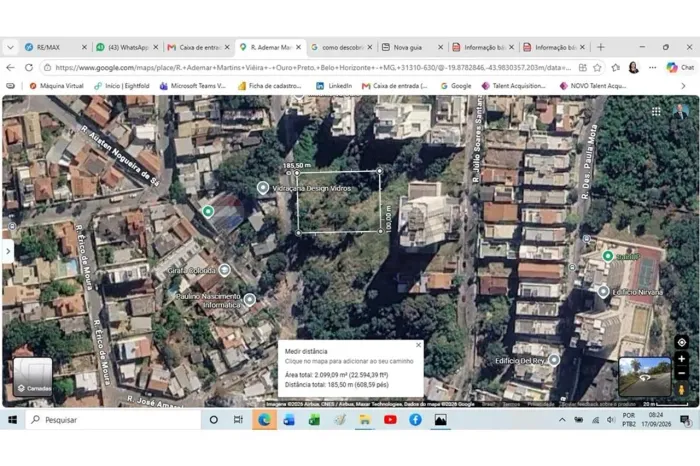Click the Edifício Nirvana place marker

(x=603, y=291)
